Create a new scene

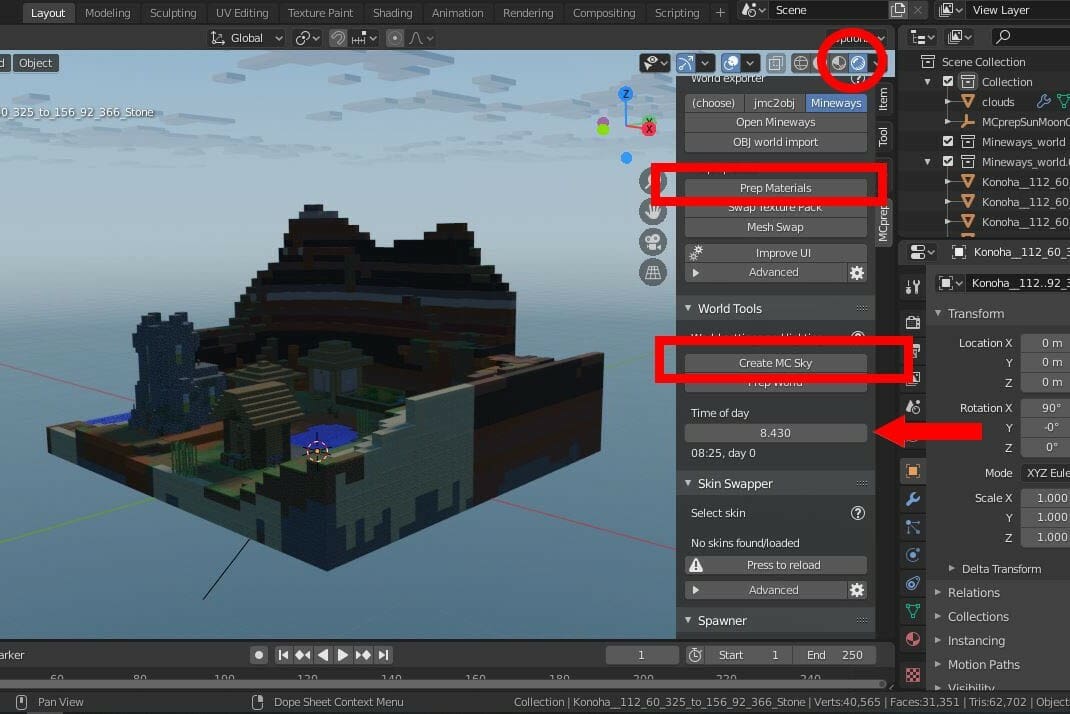[899, 10]
